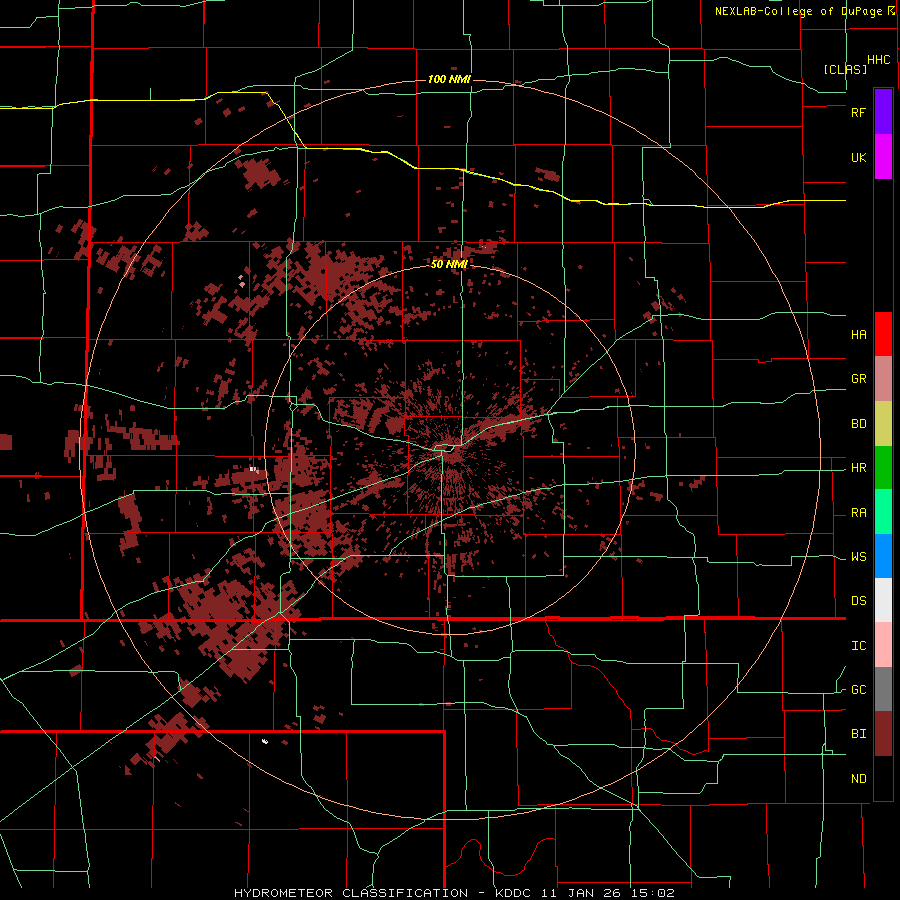Click the RA legend label
The image size is (900, 900).
(x=858, y=513)
